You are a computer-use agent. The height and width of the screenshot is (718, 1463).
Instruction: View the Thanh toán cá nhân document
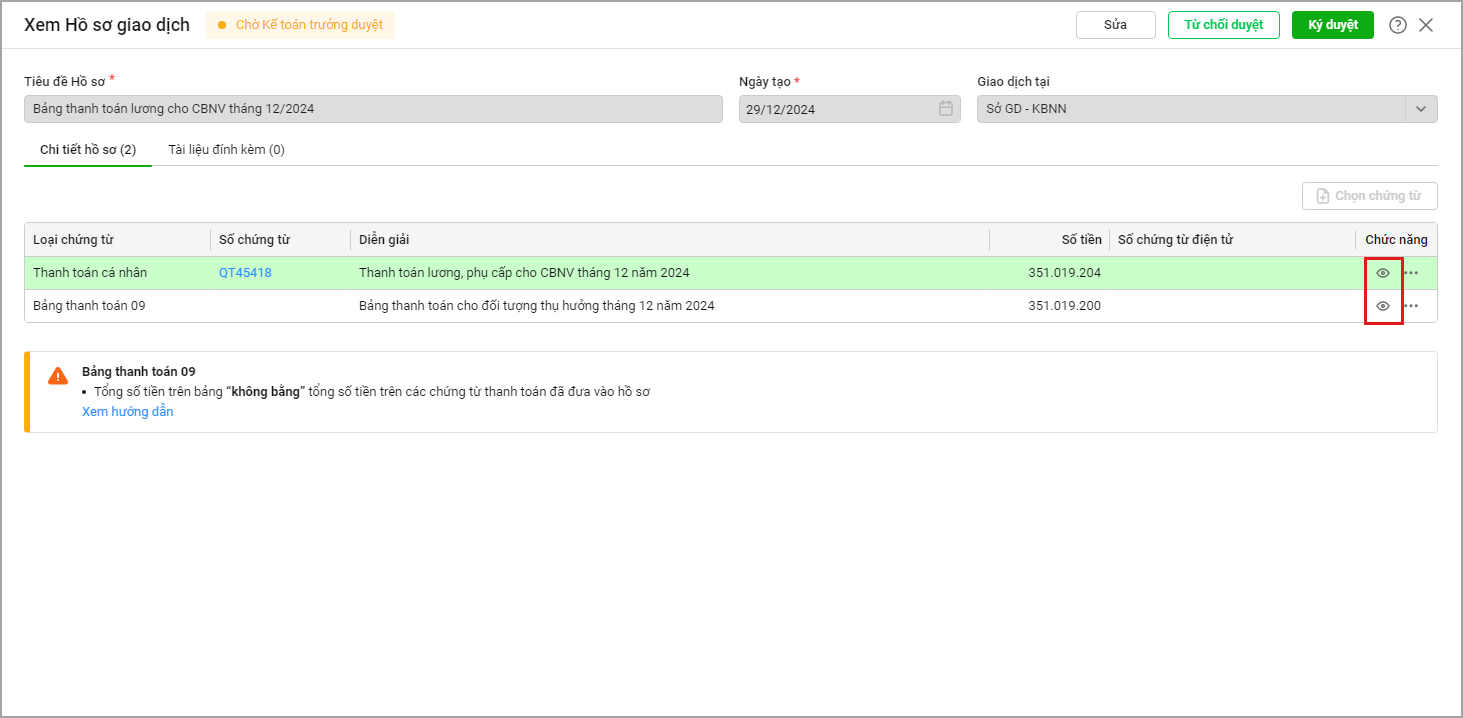pos(1383,273)
